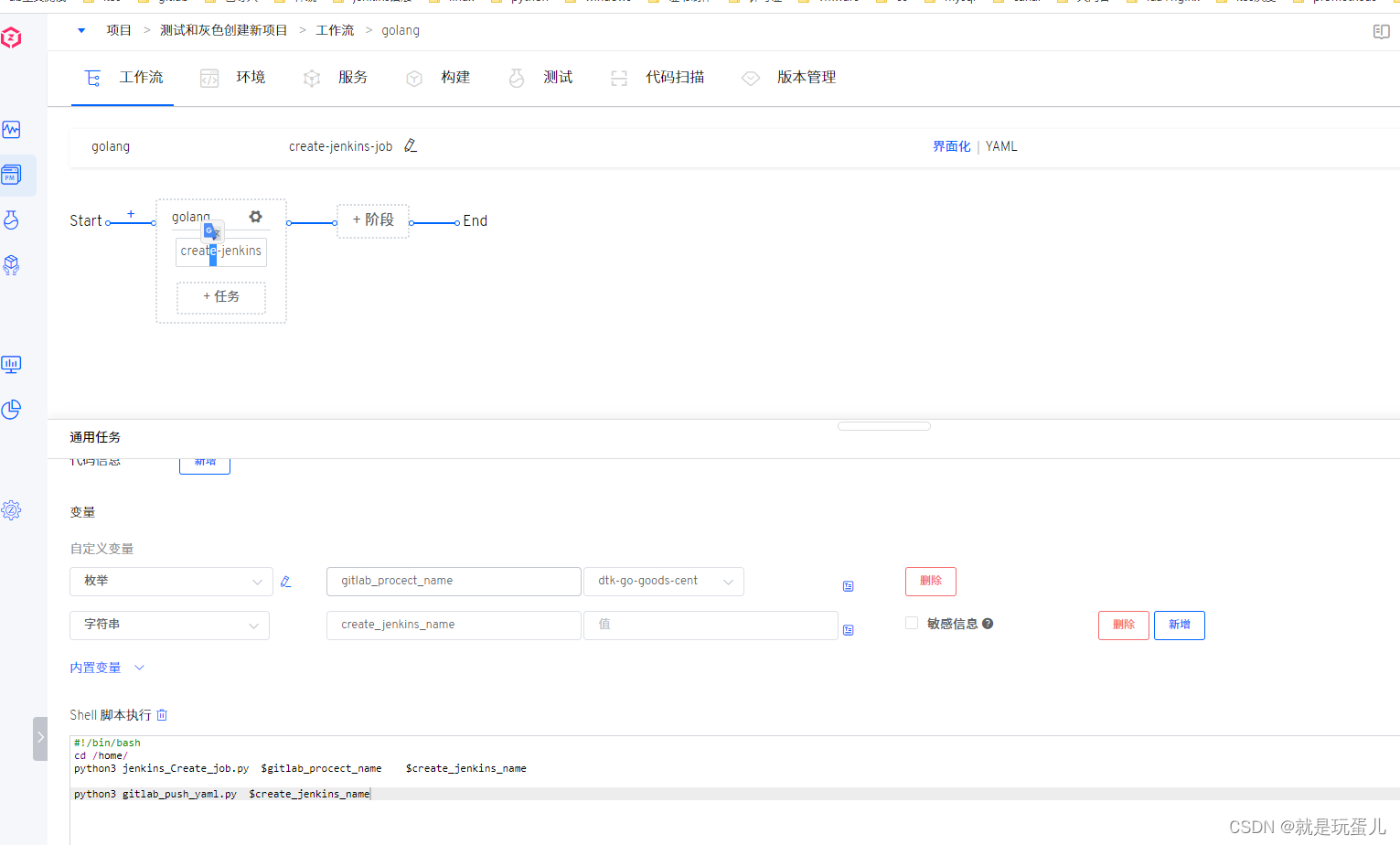The image size is (1400, 845).
Task: Add a new stage to workflow
Action: coord(373,220)
